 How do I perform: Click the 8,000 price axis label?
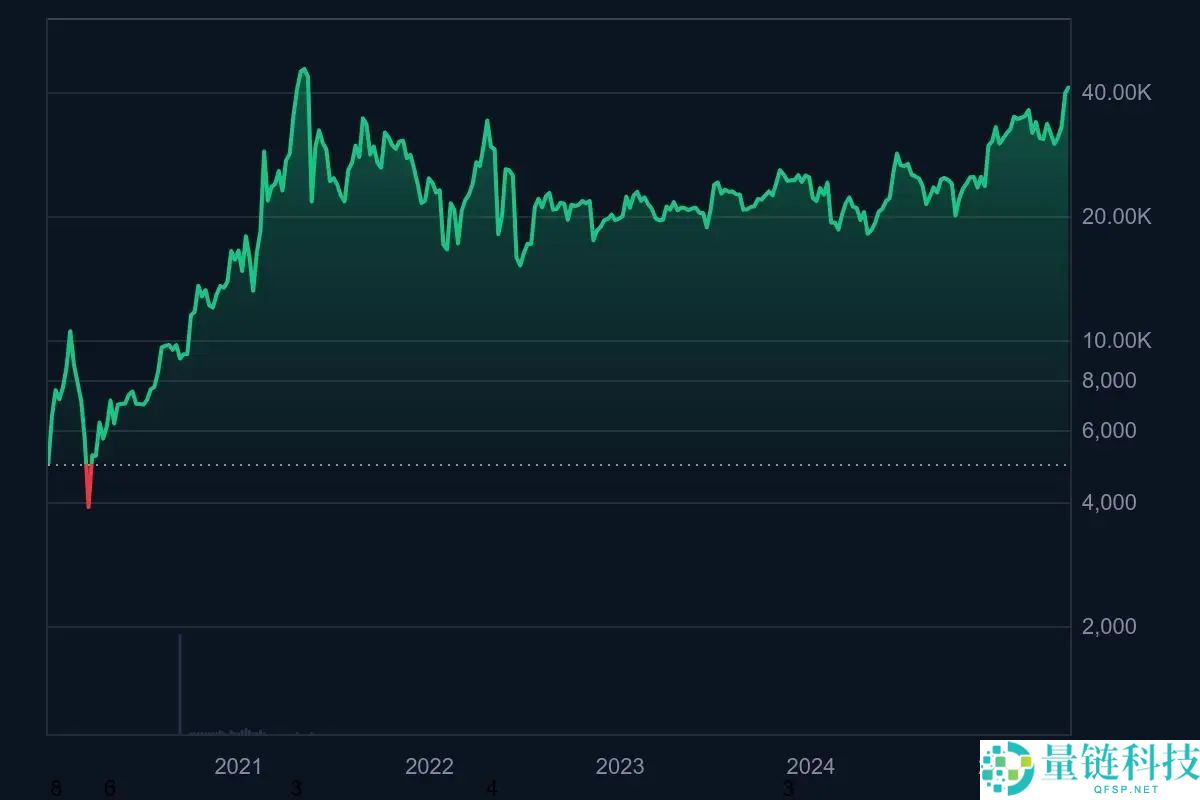(x=1109, y=380)
